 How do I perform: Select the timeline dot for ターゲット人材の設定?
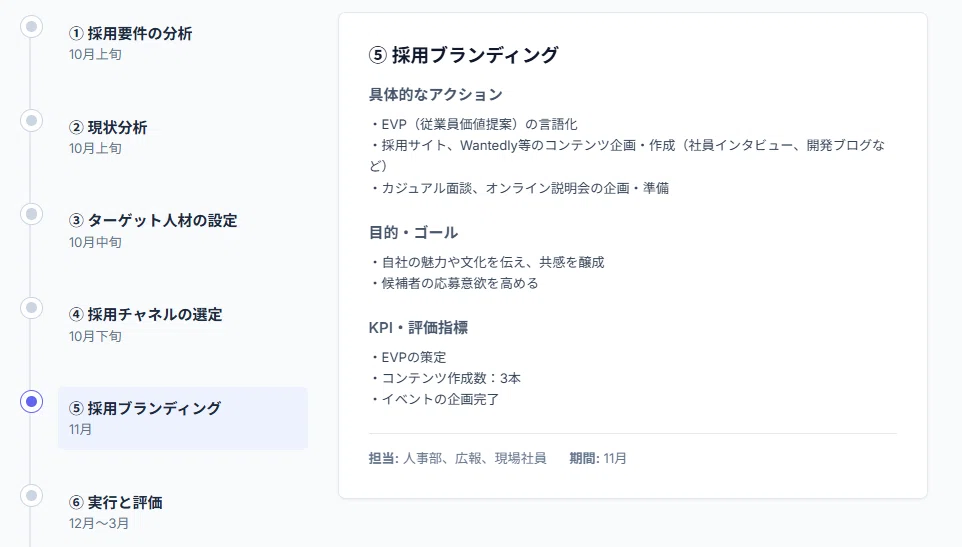point(31,214)
